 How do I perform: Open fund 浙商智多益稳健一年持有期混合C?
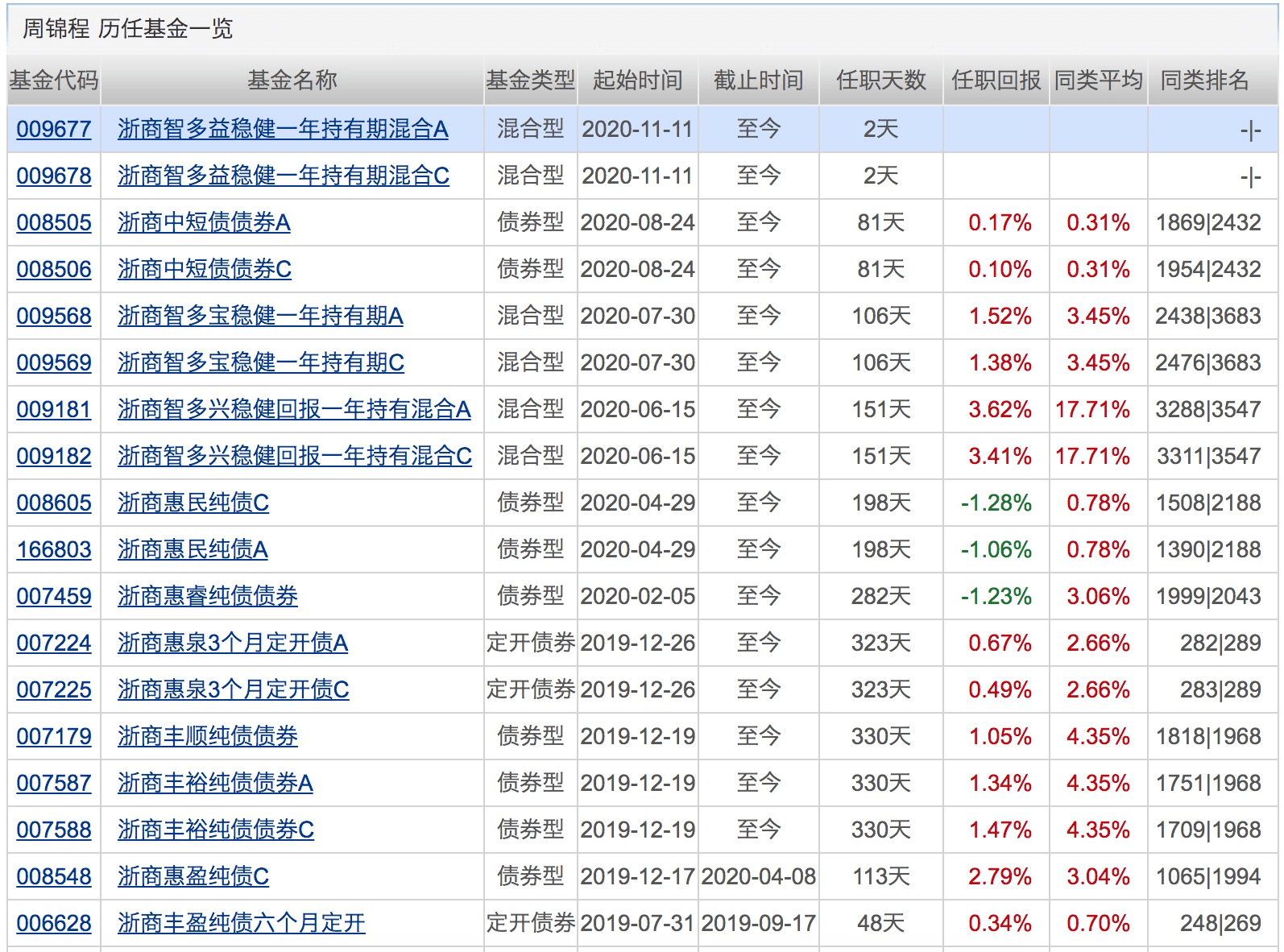(x=284, y=176)
